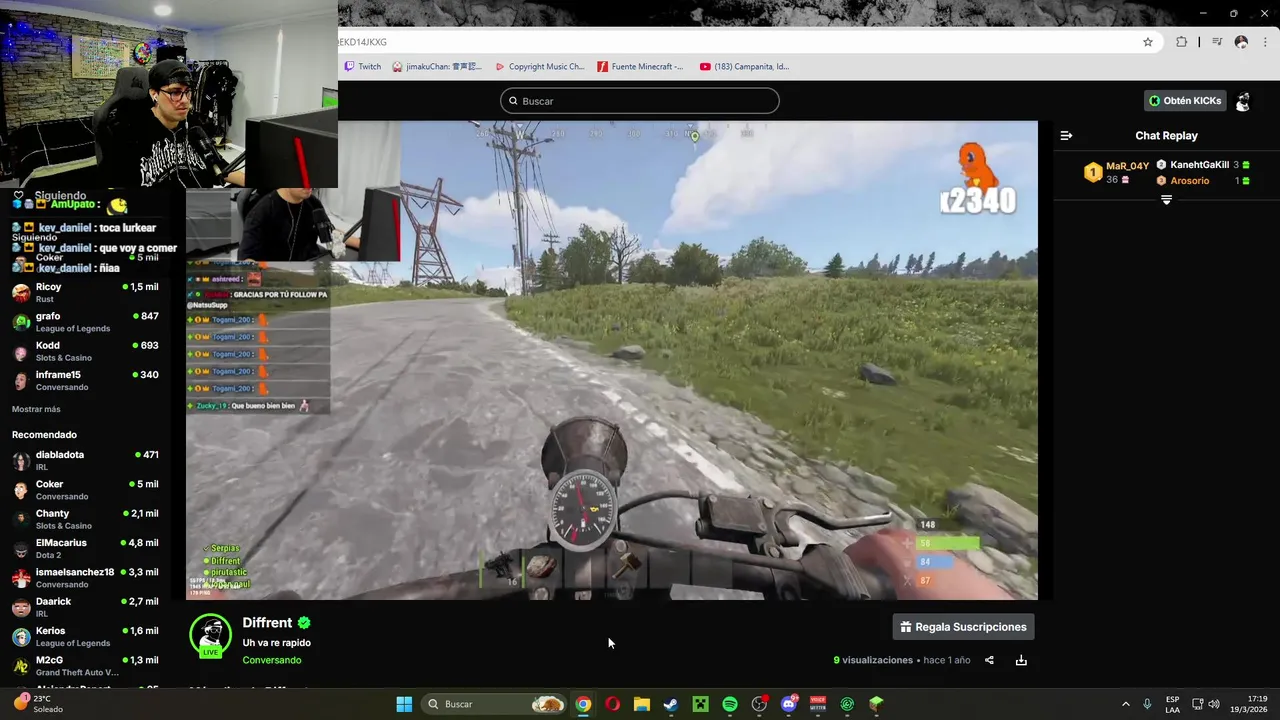The height and width of the screenshot is (720, 1280).
Task: Click MaR_04Y top gifter name
Action: click(x=1127, y=166)
